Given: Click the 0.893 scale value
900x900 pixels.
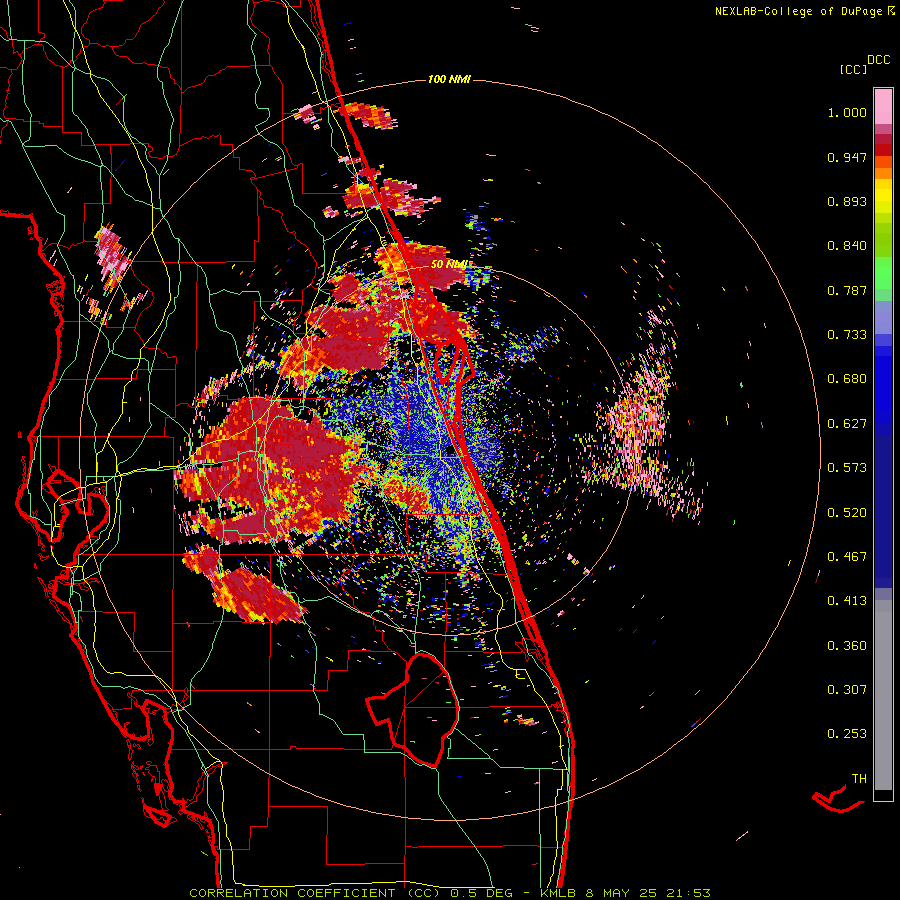Looking at the screenshot, I should (x=847, y=201).
